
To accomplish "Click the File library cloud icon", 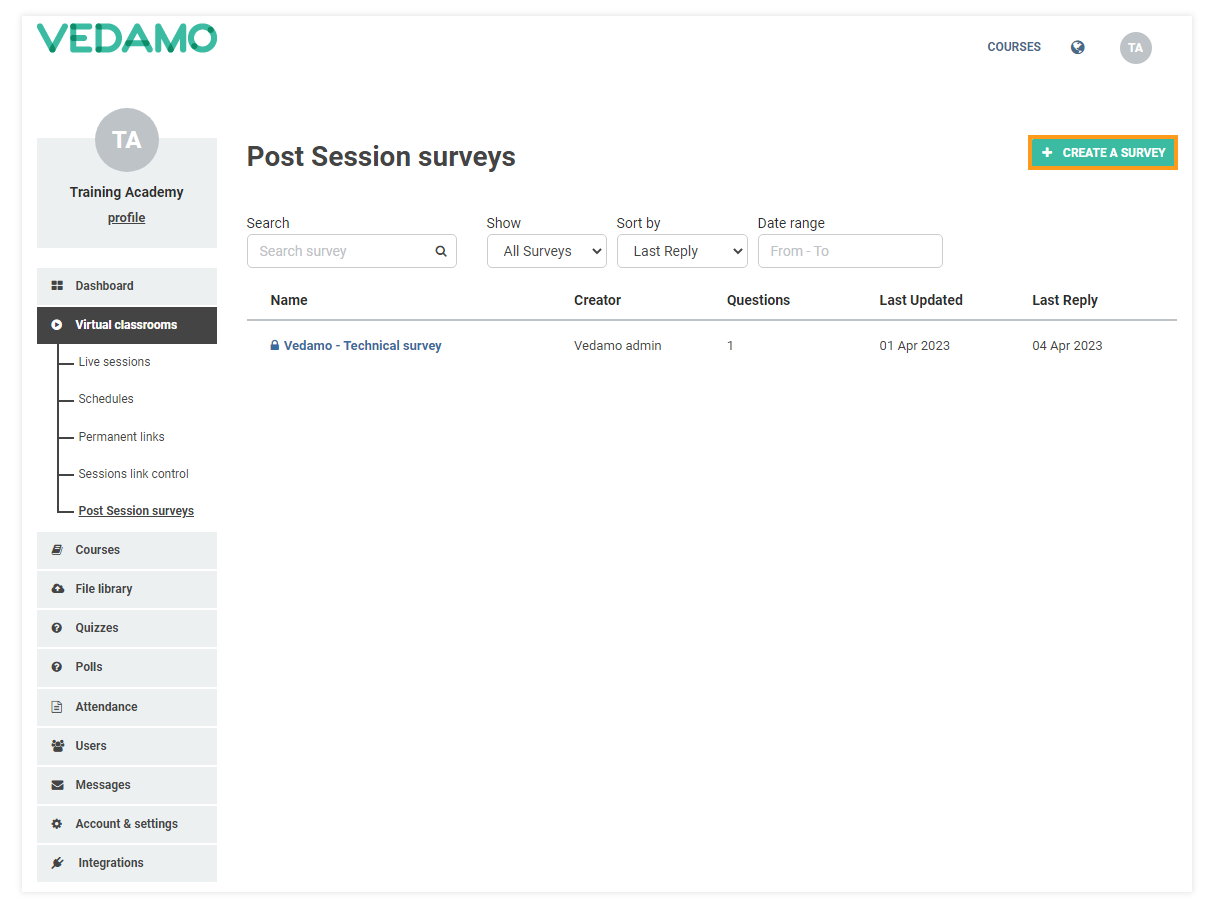I will point(57,589).
